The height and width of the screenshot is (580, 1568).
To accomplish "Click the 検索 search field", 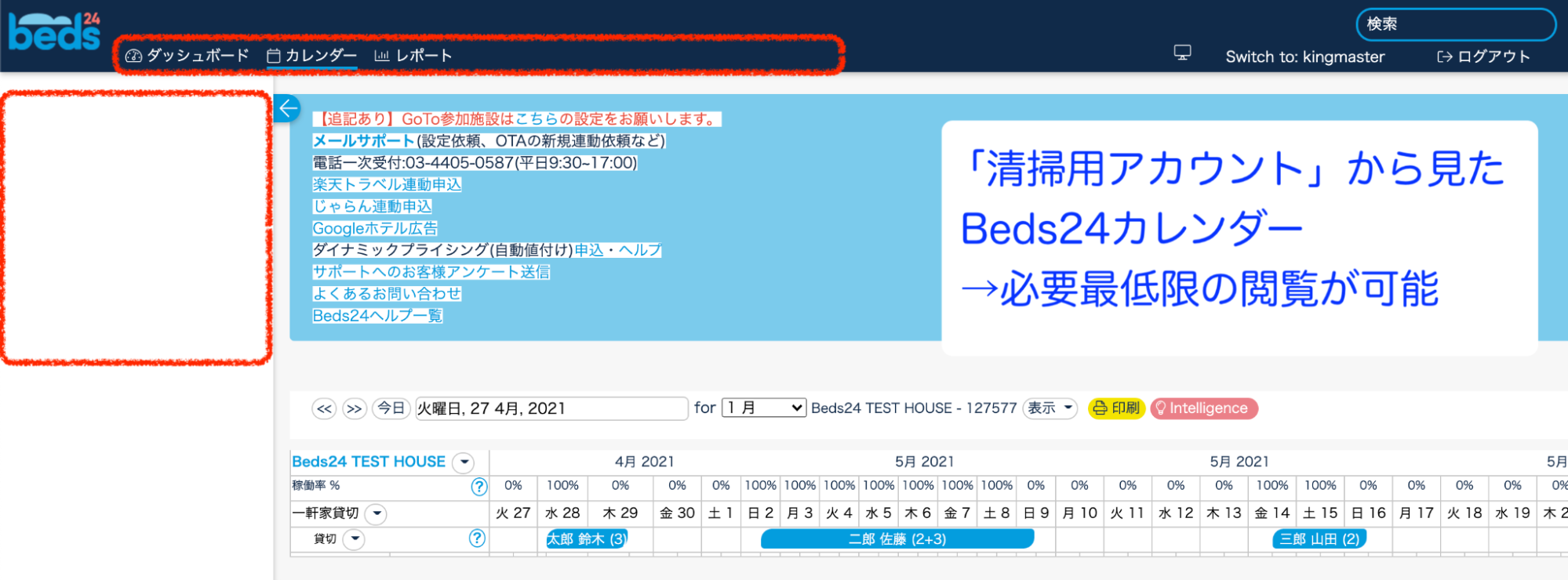I will pyautogui.click(x=1455, y=24).
